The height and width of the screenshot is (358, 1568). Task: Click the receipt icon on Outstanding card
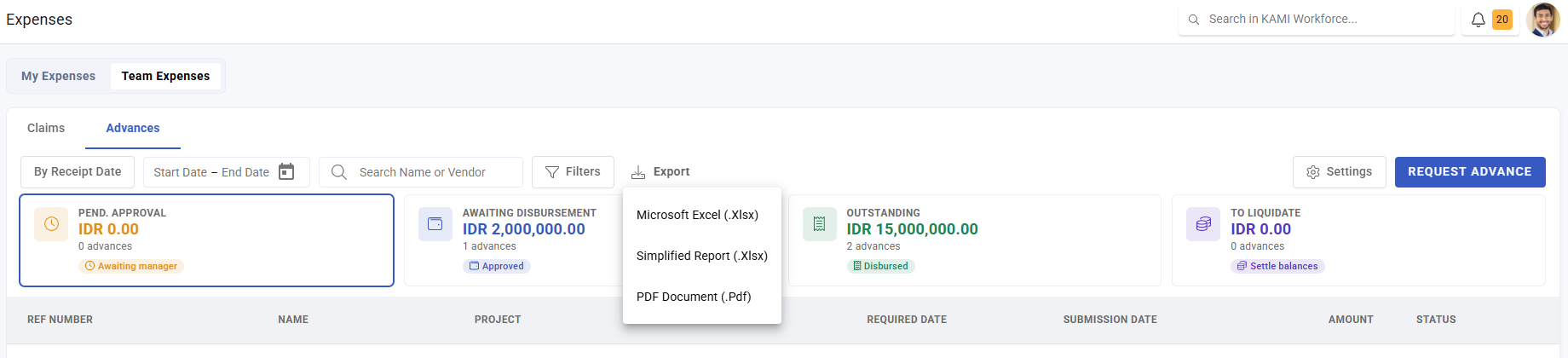click(820, 224)
